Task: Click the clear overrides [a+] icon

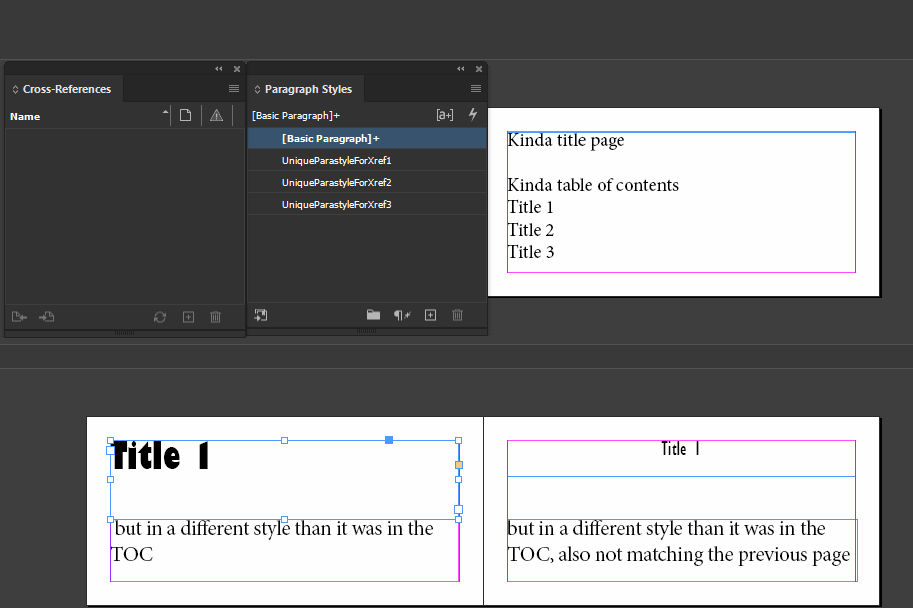Action: (x=445, y=115)
